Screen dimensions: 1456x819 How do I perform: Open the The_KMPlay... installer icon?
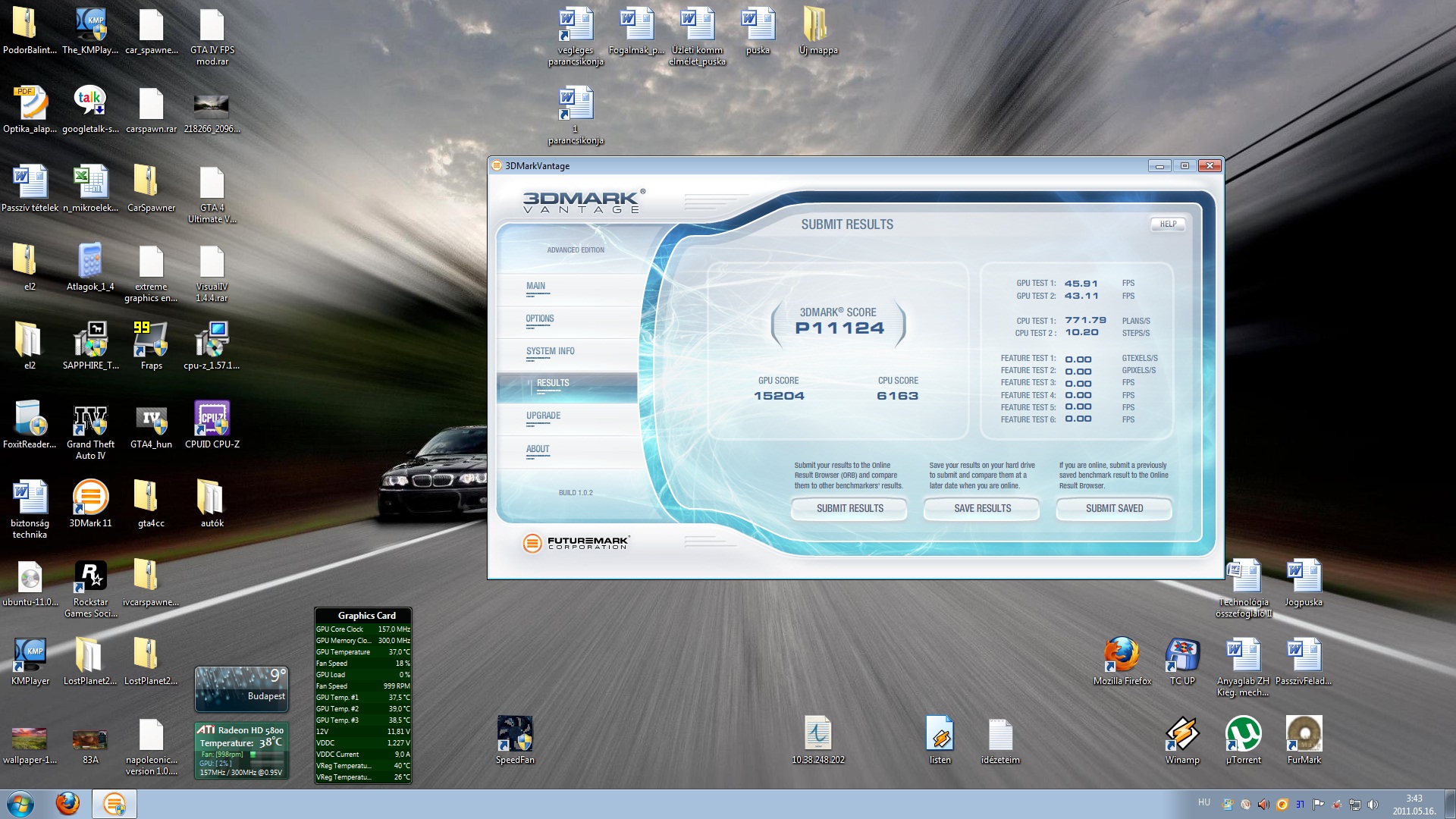[x=90, y=30]
